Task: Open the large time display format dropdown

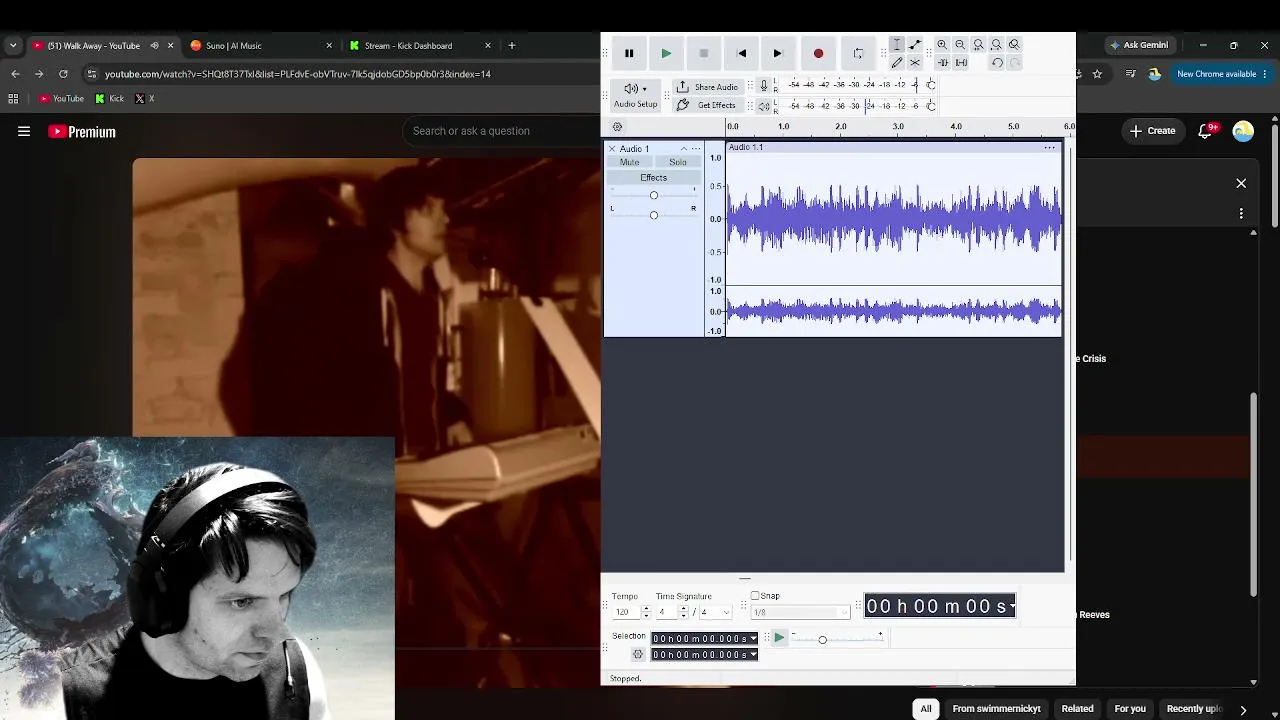Action: (x=1012, y=606)
